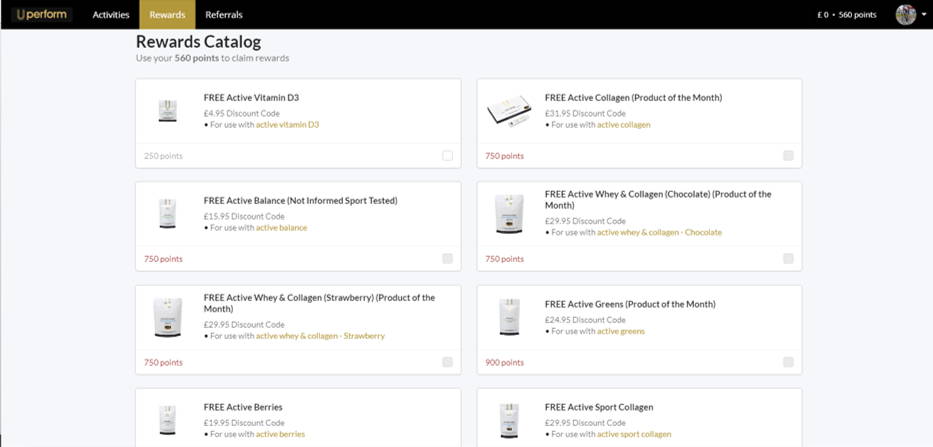Tick the Active Collagen reward checkbox

(x=788, y=156)
